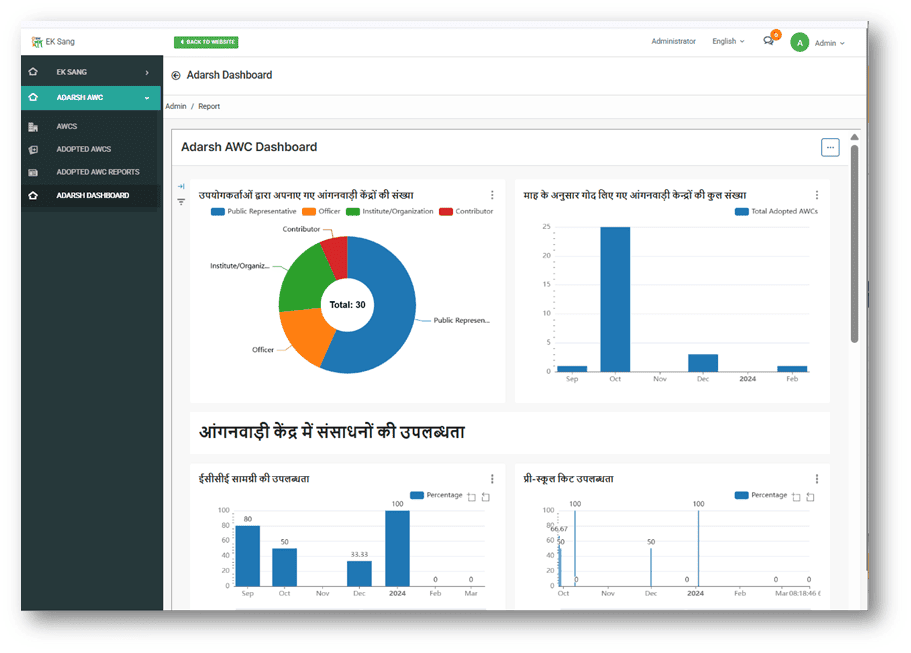The height and width of the screenshot is (653, 911).
Task: Expand the EK SANG sidebar menu
Action: tap(90, 72)
